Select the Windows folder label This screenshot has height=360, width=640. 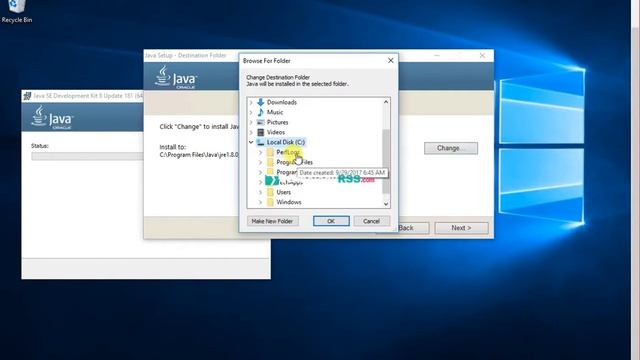(289, 202)
